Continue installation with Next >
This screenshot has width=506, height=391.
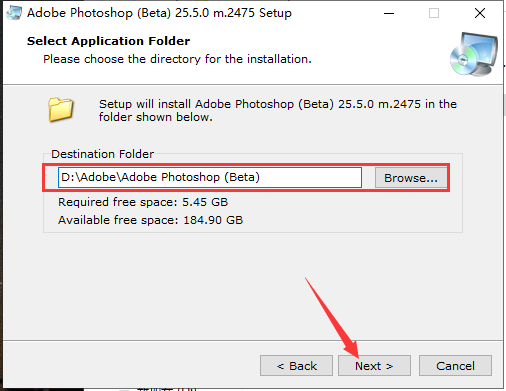pos(374,366)
